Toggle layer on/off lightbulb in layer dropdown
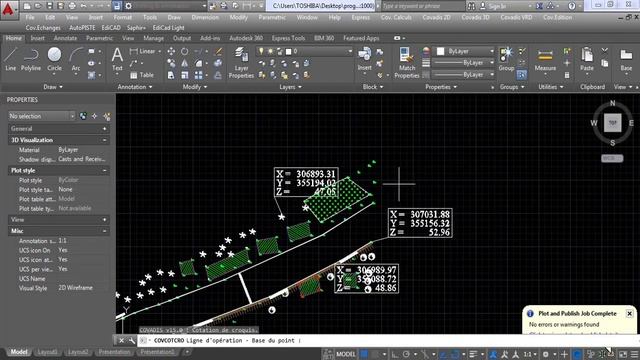640x360 pixels. click(261, 51)
